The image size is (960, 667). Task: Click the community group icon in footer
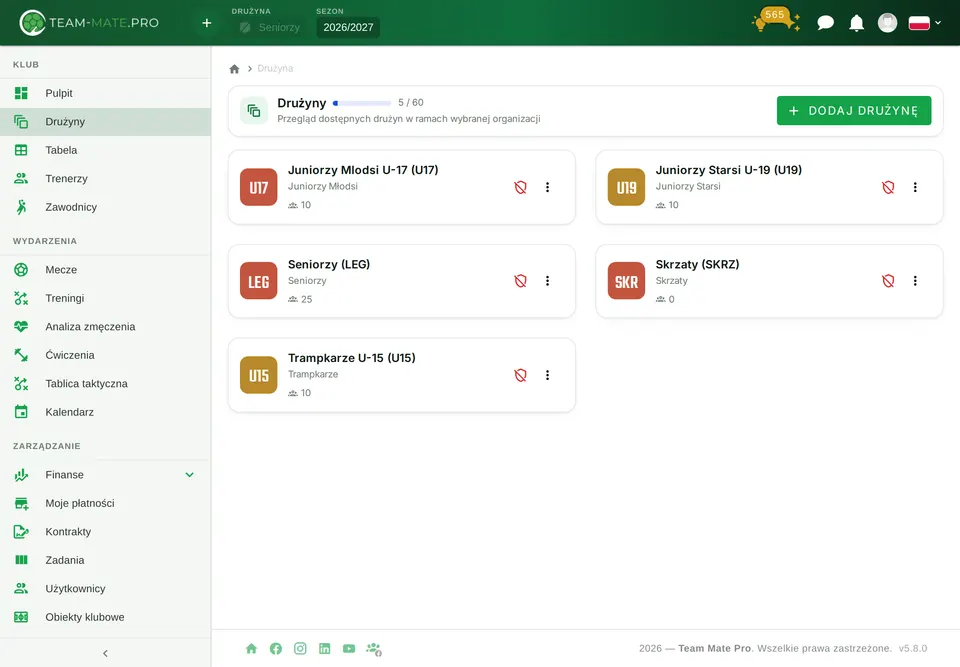point(374,649)
